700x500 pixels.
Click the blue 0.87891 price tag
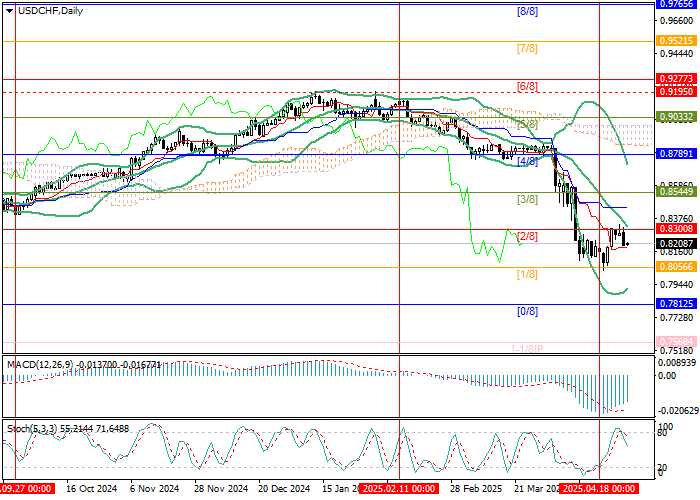[674, 154]
